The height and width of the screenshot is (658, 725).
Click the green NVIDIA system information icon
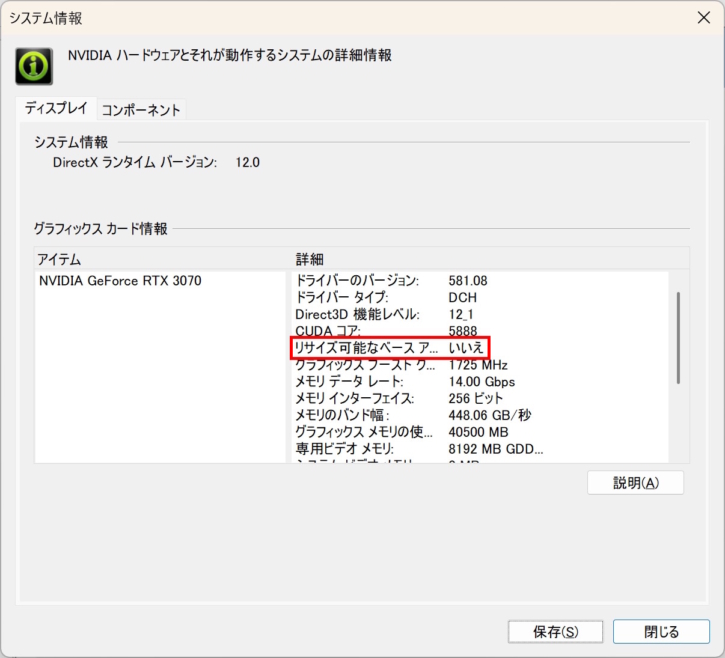(33, 65)
